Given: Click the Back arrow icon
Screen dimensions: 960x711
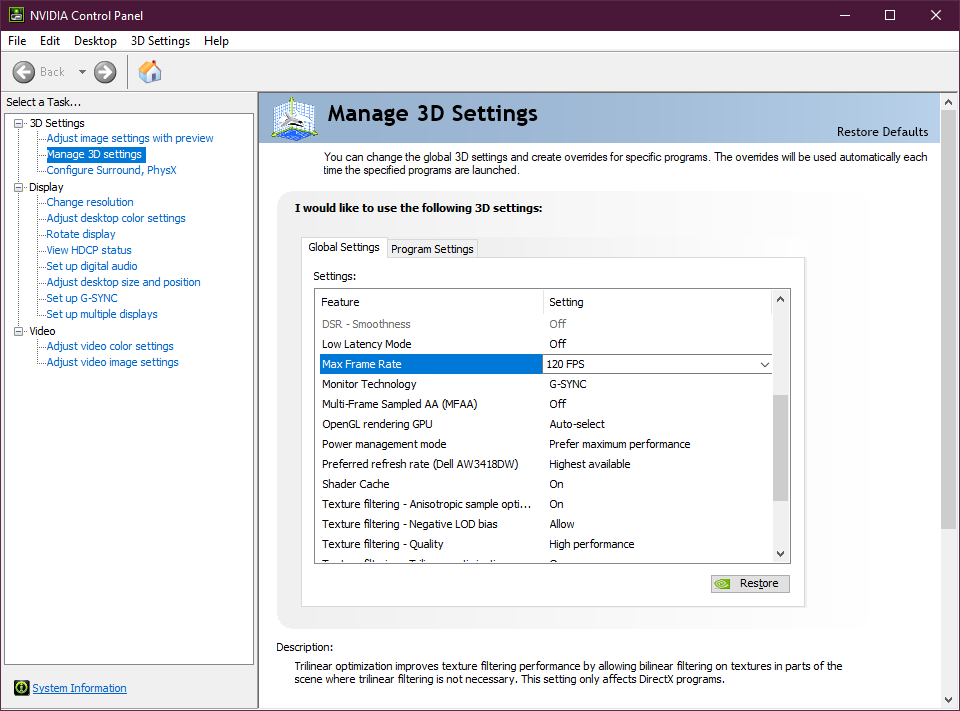Looking at the screenshot, I should tap(24, 72).
